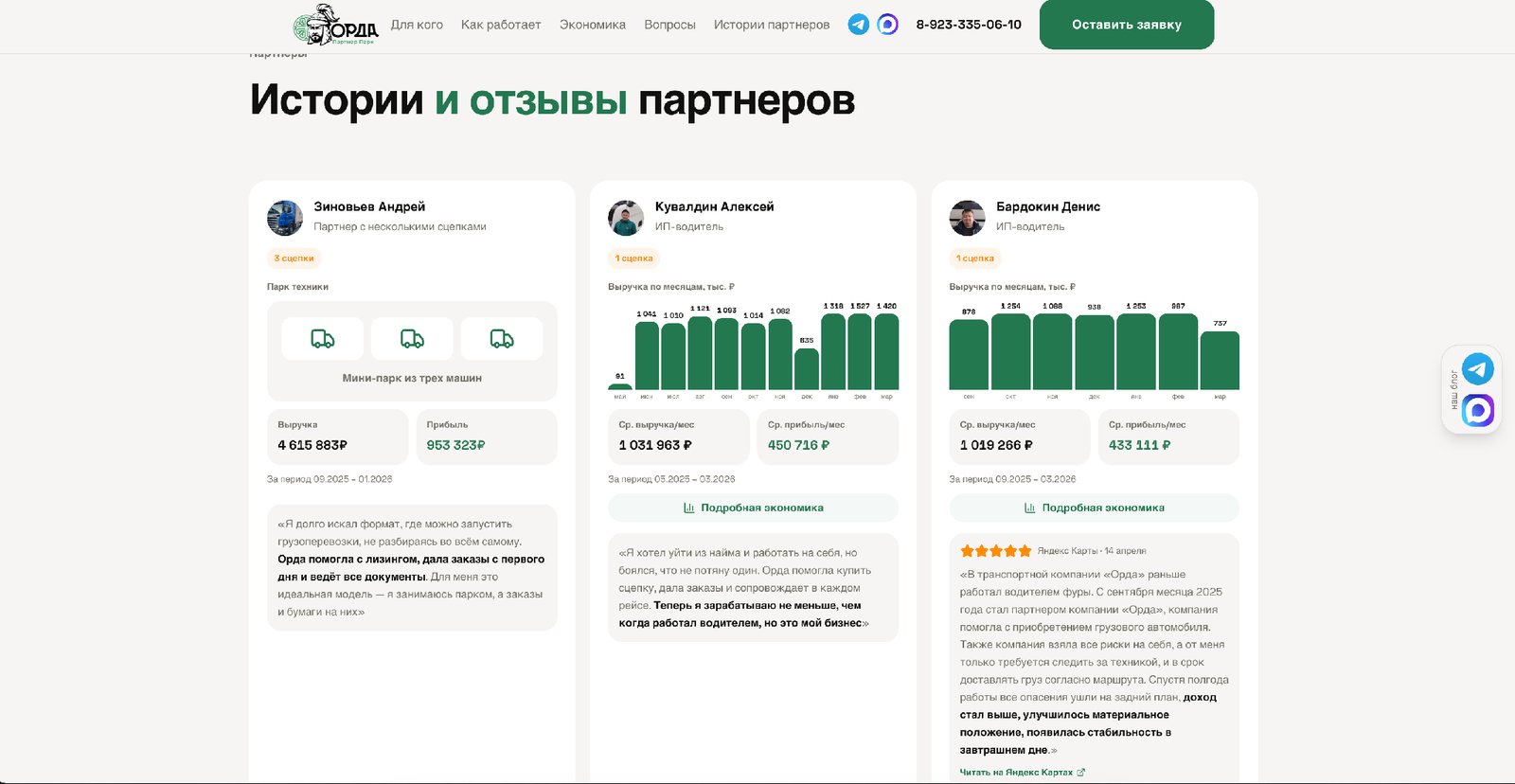Click the name Бардокин Денис
The width and height of the screenshot is (1515, 784).
(x=1048, y=206)
